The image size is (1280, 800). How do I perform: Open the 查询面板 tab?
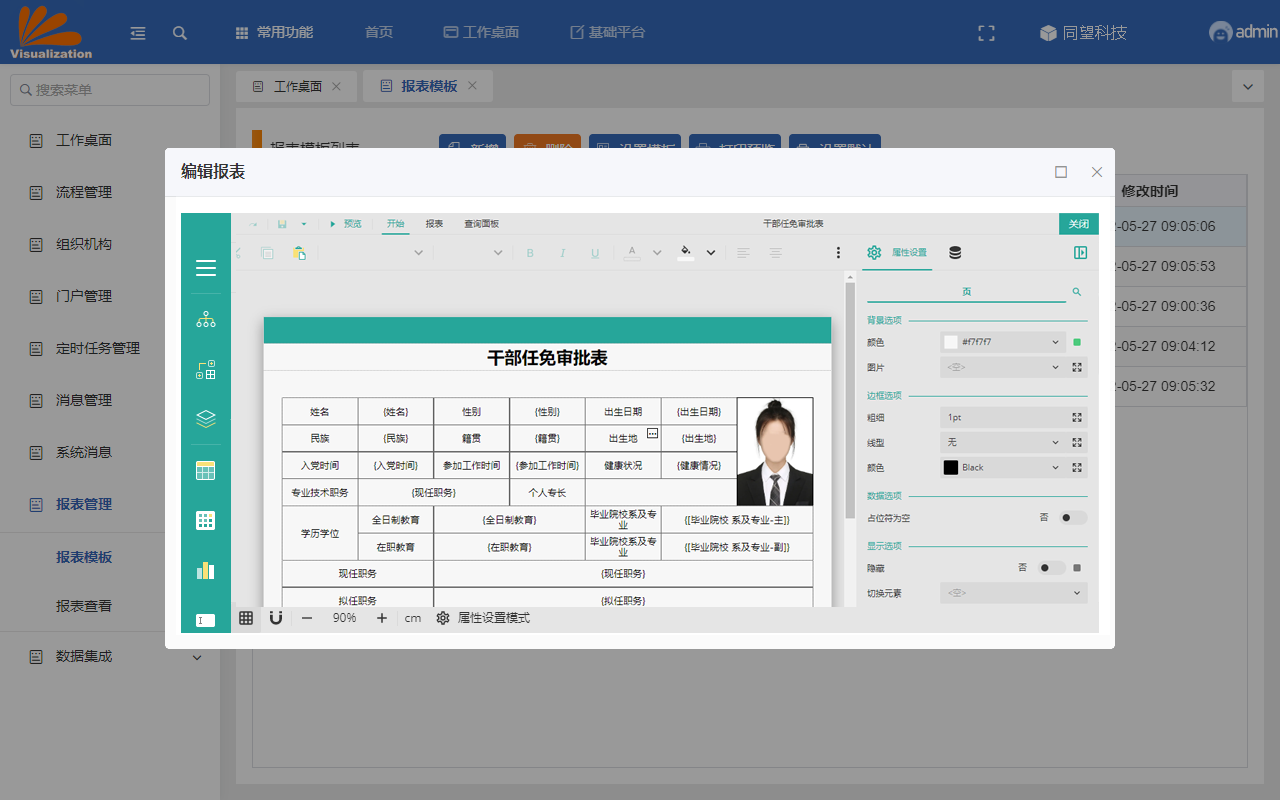click(481, 224)
